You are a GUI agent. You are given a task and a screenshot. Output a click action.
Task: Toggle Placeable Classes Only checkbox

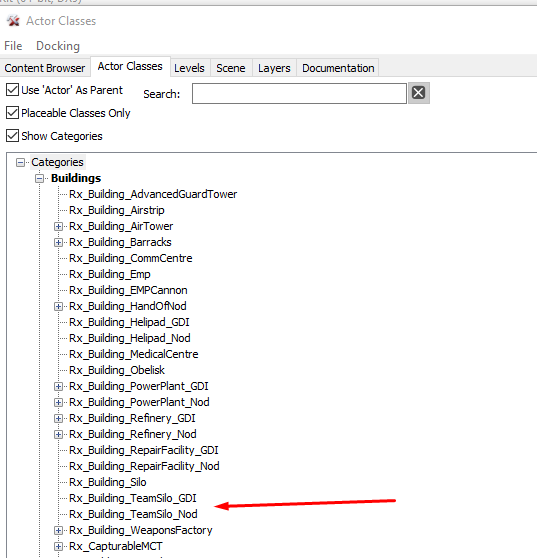(x=12, y=113)
